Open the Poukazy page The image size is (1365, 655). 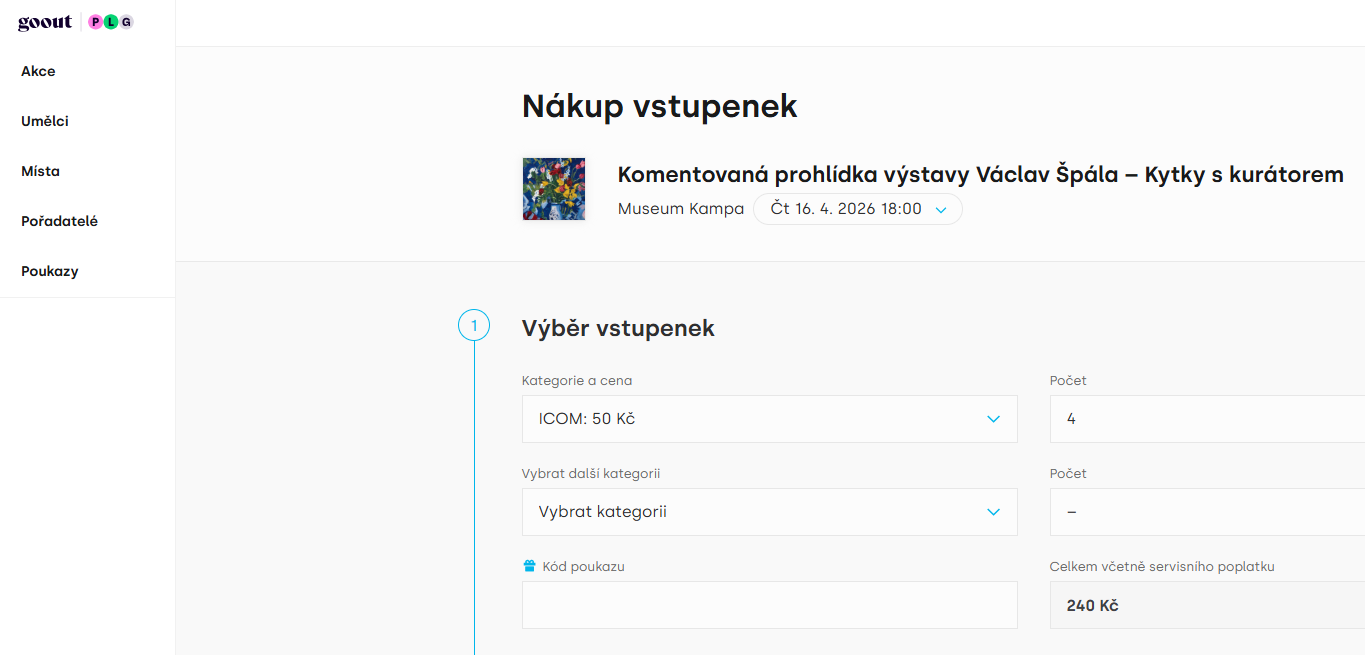click(x=49, y=271)
